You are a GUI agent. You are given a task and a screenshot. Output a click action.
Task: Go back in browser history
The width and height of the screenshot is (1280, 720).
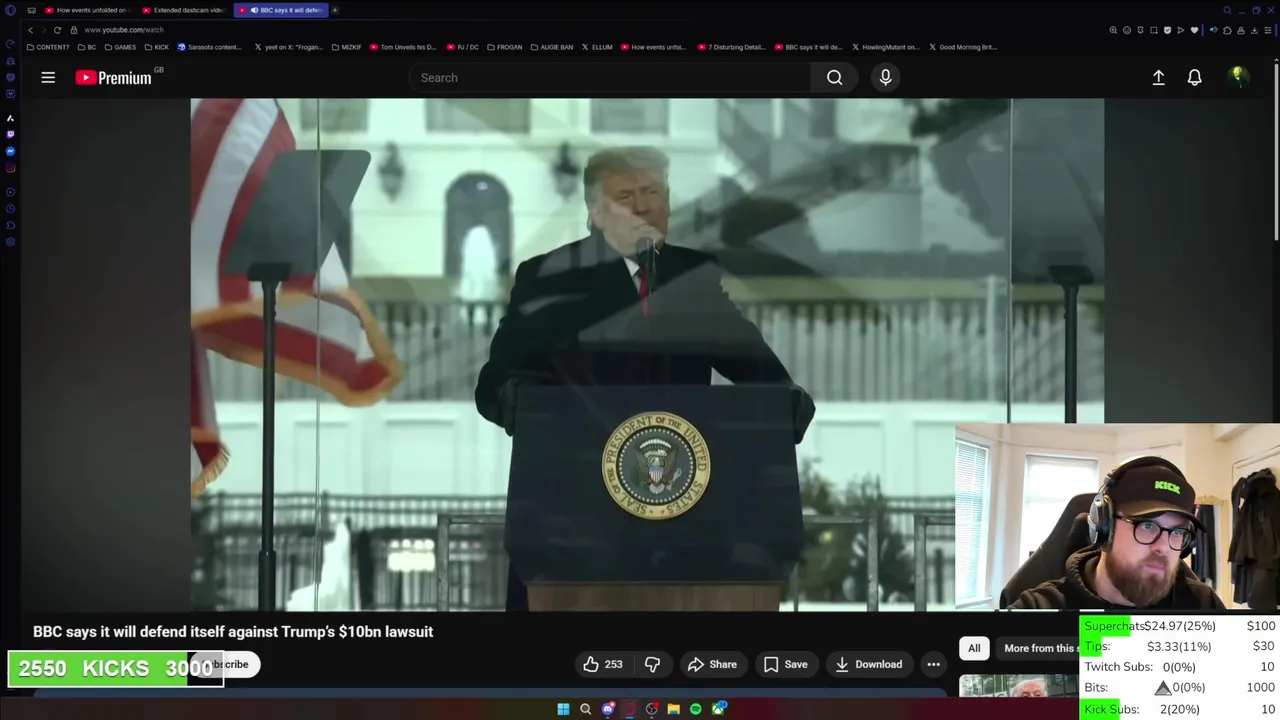point(30,30)
